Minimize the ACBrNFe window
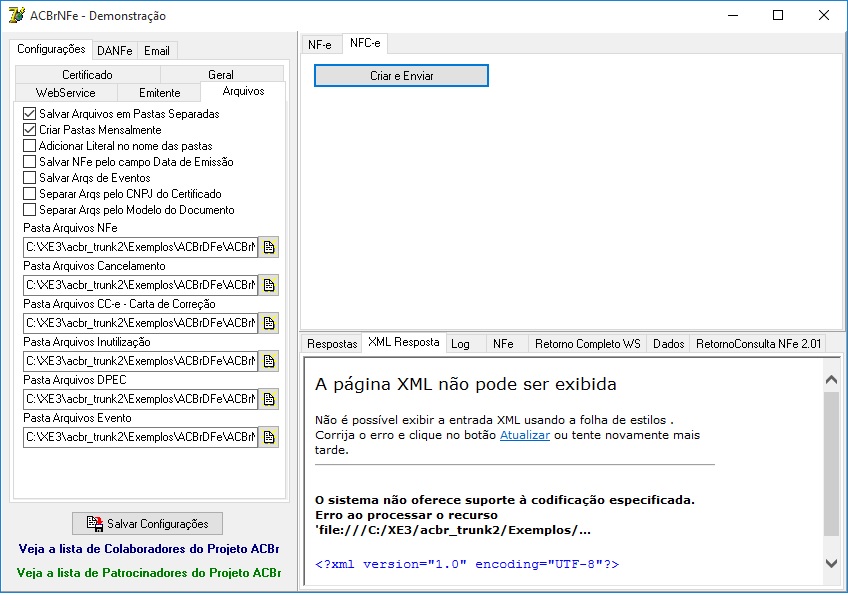Viewport: 848px width, 616px height. (x=733, y=15)
